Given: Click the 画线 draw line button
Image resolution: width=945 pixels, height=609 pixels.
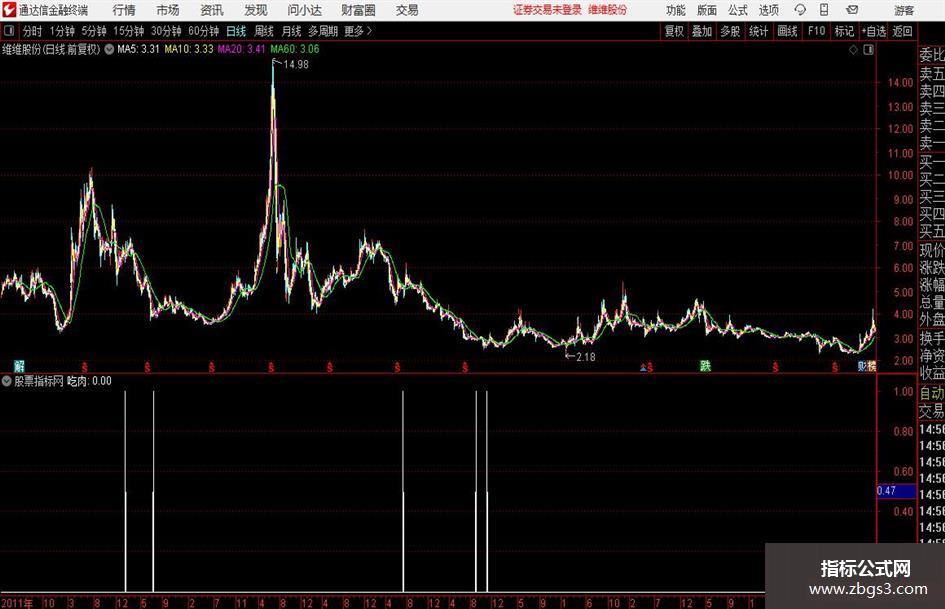Looking at the screenshot, I should pyautogui.click(x=787, y=31).
